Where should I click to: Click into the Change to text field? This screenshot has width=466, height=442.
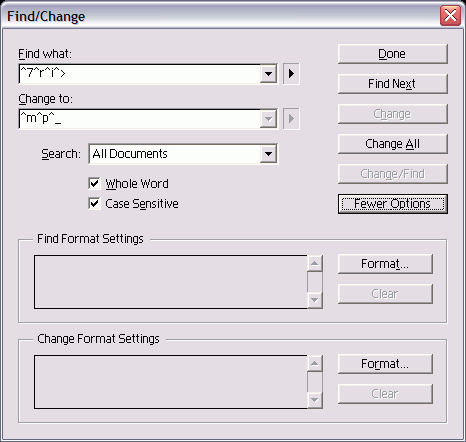click(x=140, y=119)
